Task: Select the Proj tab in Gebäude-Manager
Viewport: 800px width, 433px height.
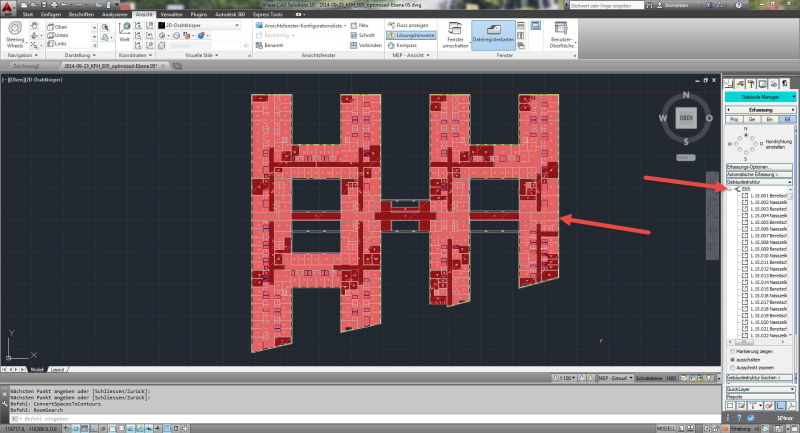Action: click(x=734, y=119)
